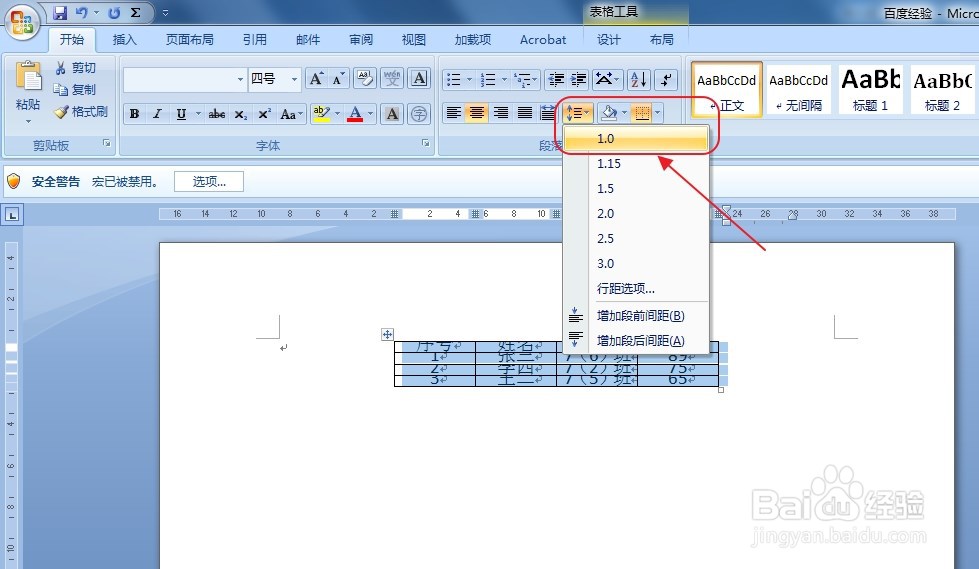Justify text alignment

tap(524, 113)
